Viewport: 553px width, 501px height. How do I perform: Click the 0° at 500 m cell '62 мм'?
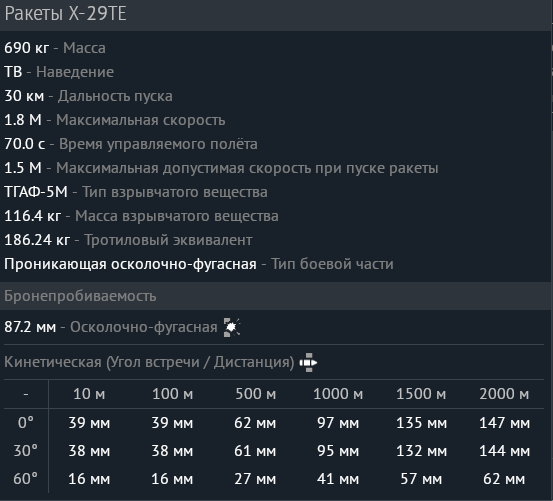click(x=255, y=423)
